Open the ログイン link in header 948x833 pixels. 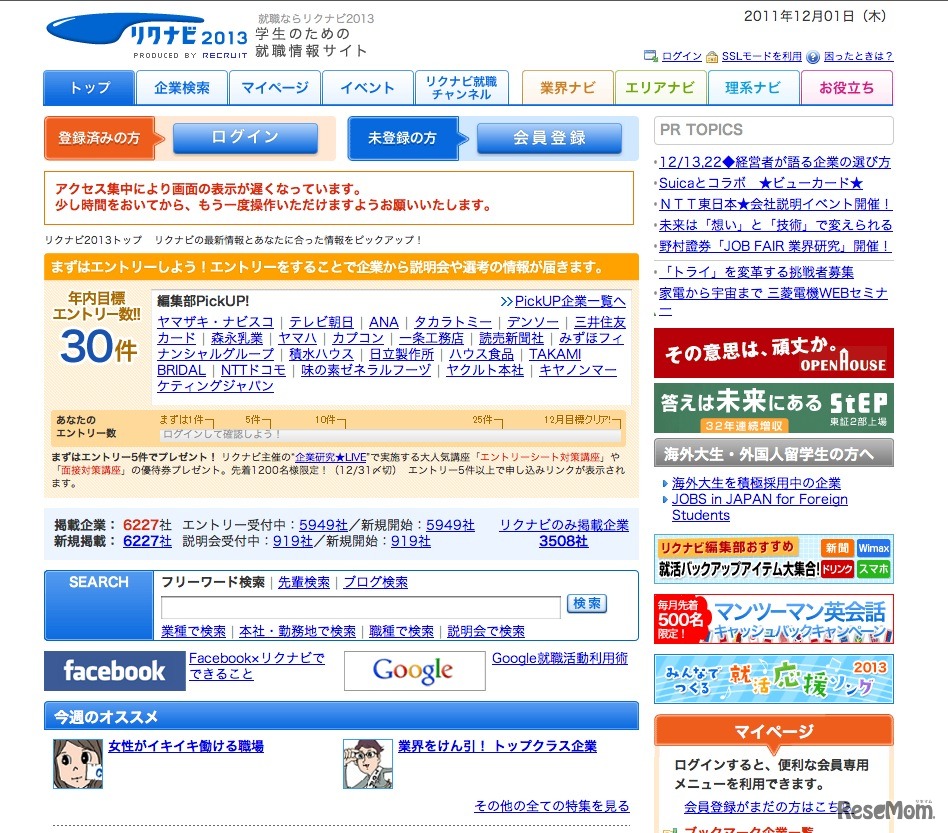pos(681,56)
